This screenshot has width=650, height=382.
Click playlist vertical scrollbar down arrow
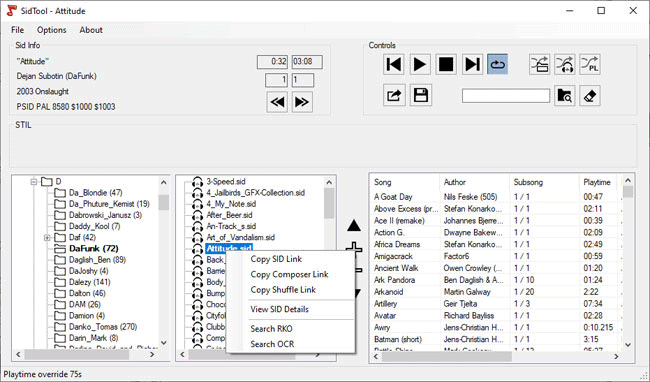click(x=628, y=345)
